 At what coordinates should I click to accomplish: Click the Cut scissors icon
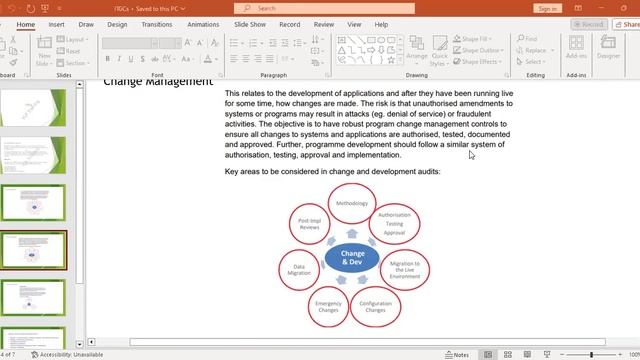(13, 39)
